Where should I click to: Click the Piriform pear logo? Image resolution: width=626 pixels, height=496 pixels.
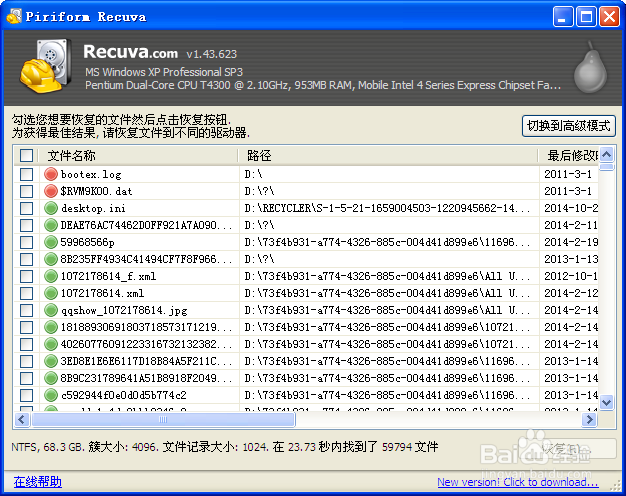[x=590, y=67]
